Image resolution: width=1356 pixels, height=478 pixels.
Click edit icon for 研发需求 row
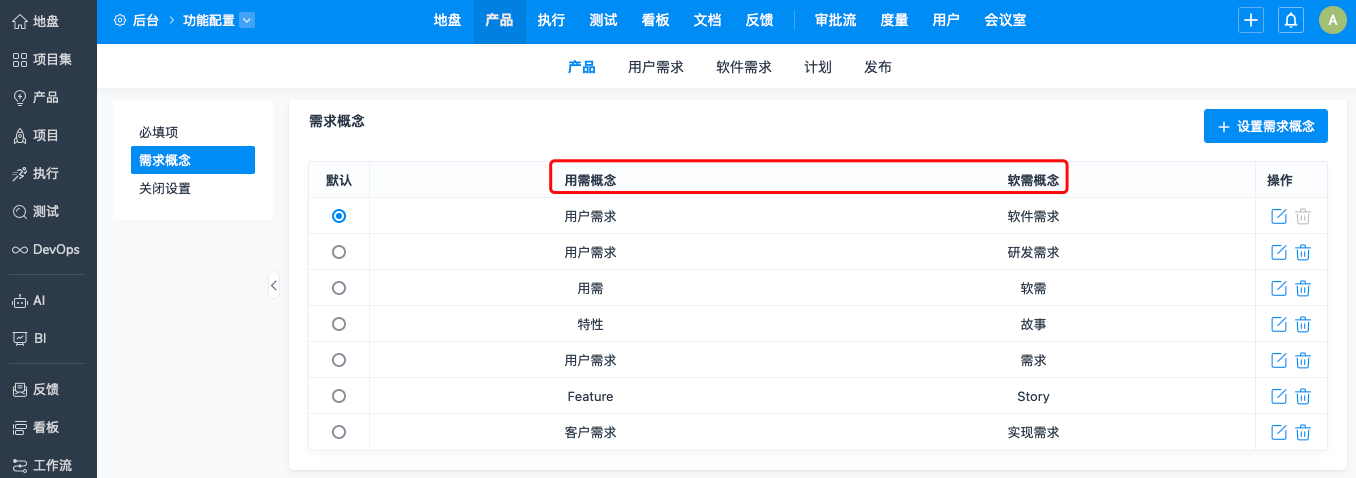[x=1278, y=252]
